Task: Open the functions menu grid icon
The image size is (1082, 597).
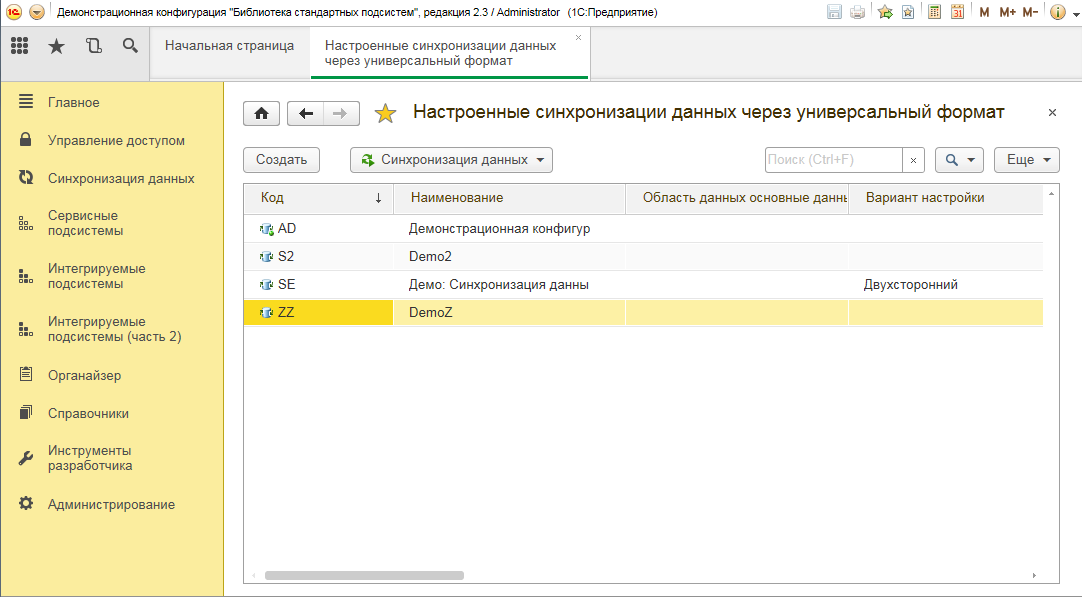Action: (x=20, y=46)
